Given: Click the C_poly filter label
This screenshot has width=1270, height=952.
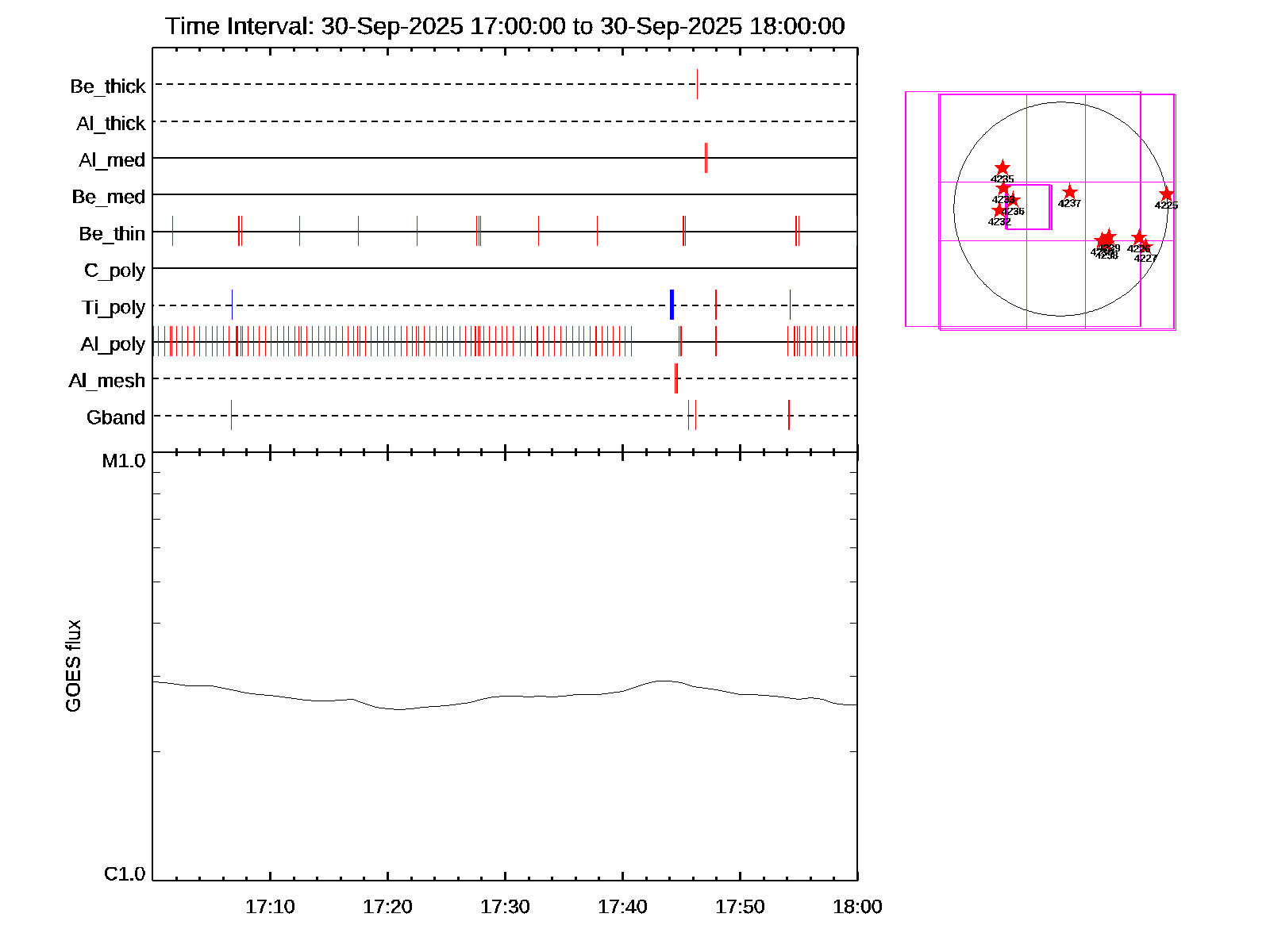Looking at the screenshot, I should 114,271.
